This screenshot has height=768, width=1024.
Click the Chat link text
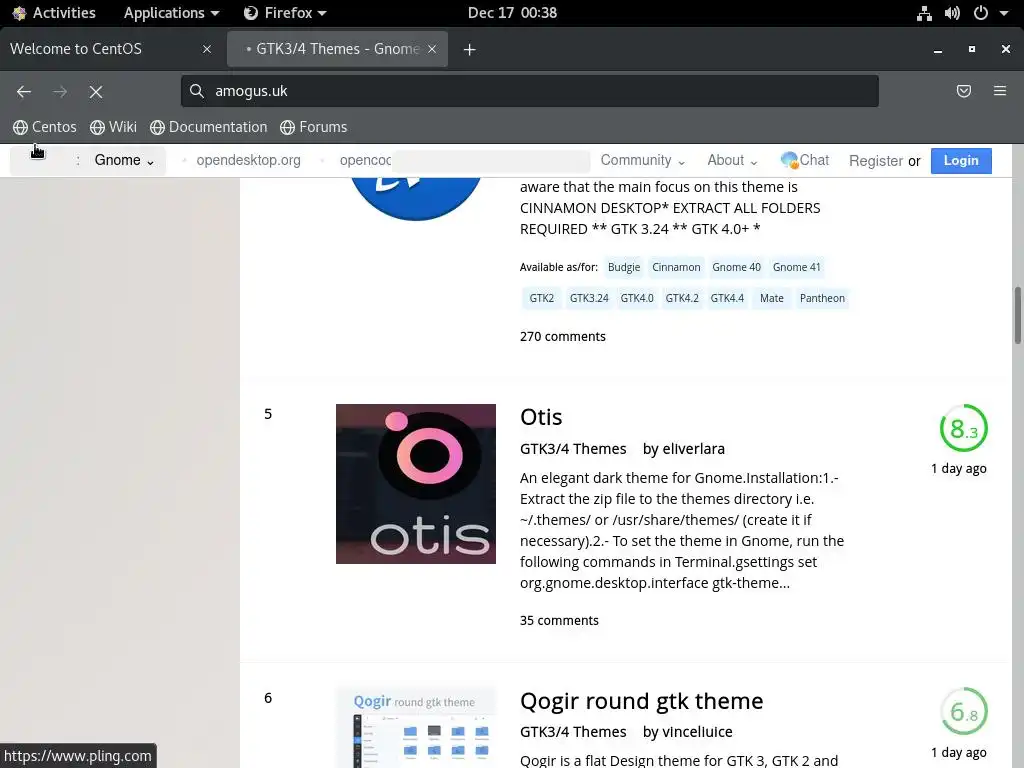click(x=814, y=160)
